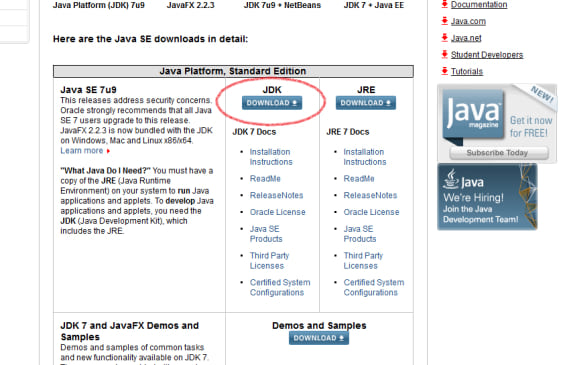Open the Student Developers sidebar link
Viewport: 565px width, 365px height.
tap(487, 55)
